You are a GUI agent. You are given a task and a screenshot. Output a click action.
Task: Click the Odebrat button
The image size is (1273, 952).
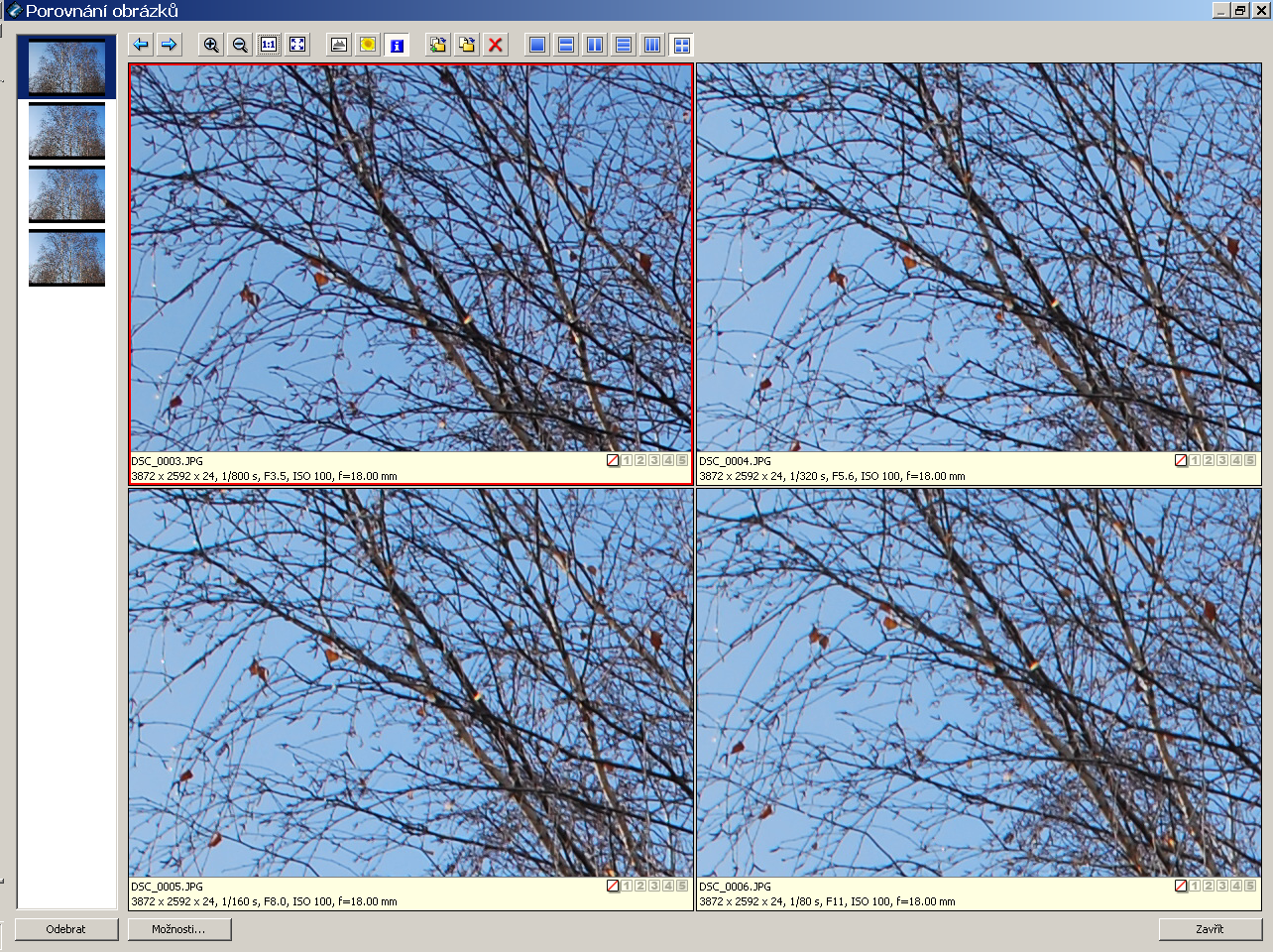click(x=66, y=929)
